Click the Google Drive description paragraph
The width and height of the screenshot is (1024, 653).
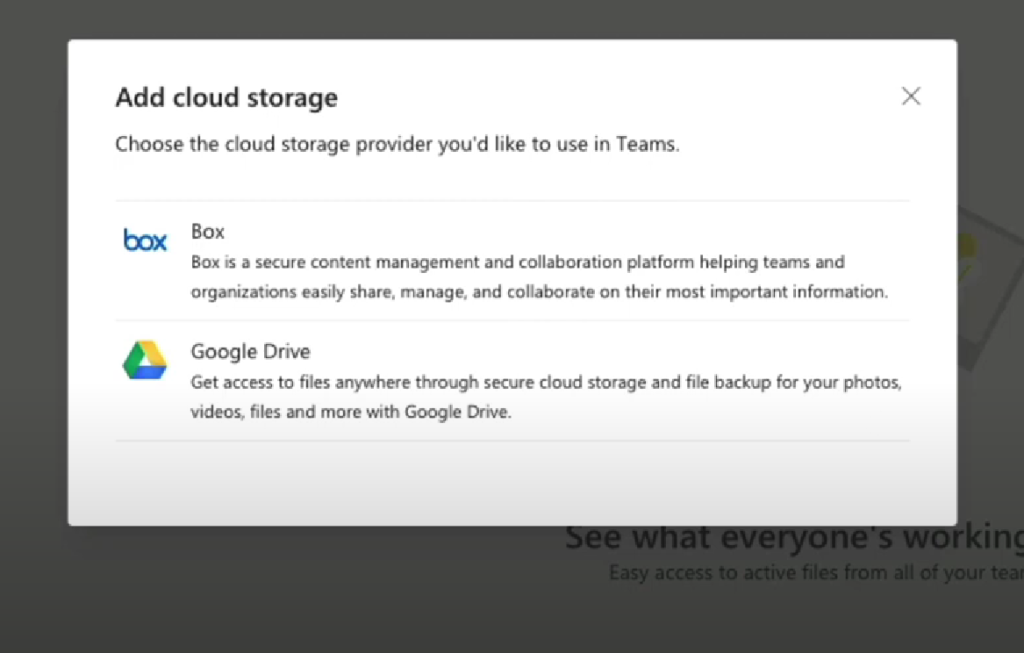point(546,396)
